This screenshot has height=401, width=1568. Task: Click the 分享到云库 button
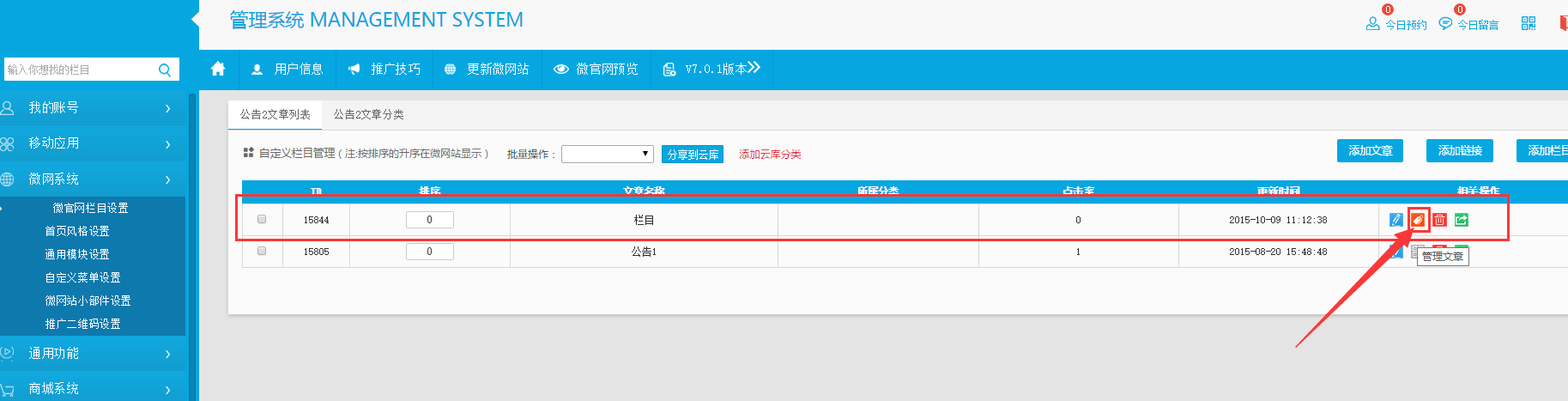point(693,155)
